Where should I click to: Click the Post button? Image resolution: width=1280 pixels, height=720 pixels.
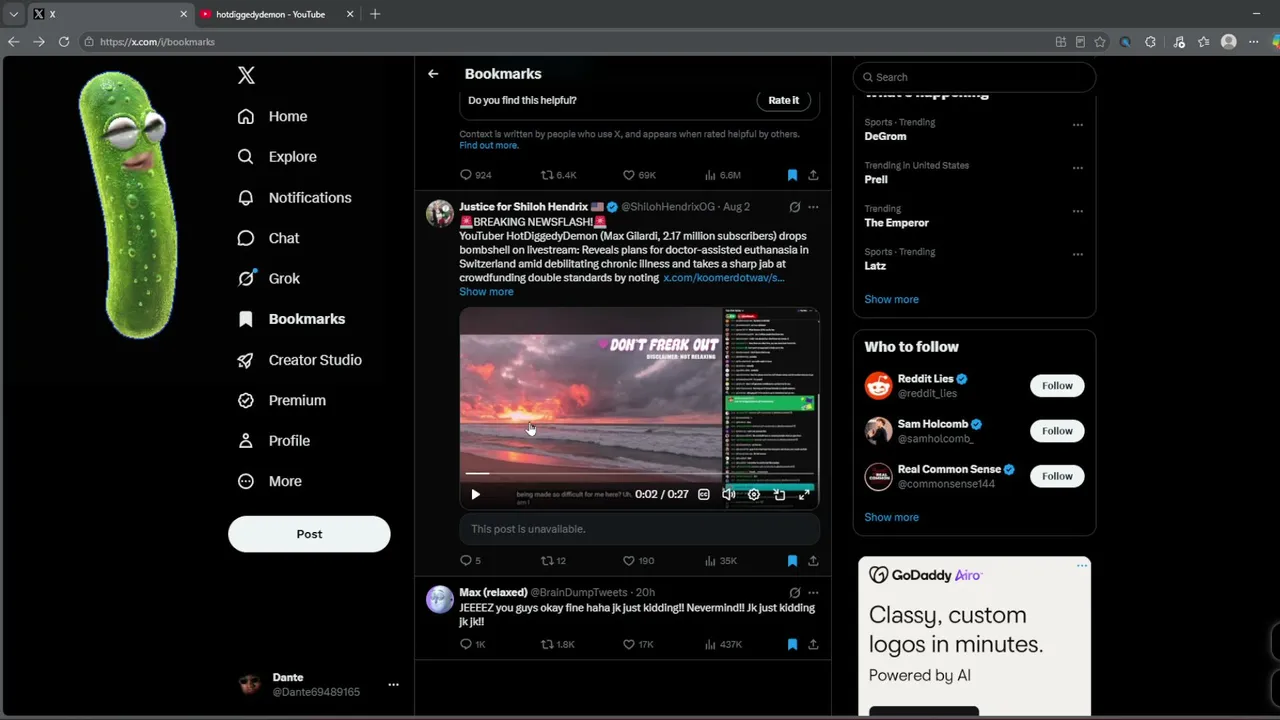pyautogui.click(x=309, y=534)
